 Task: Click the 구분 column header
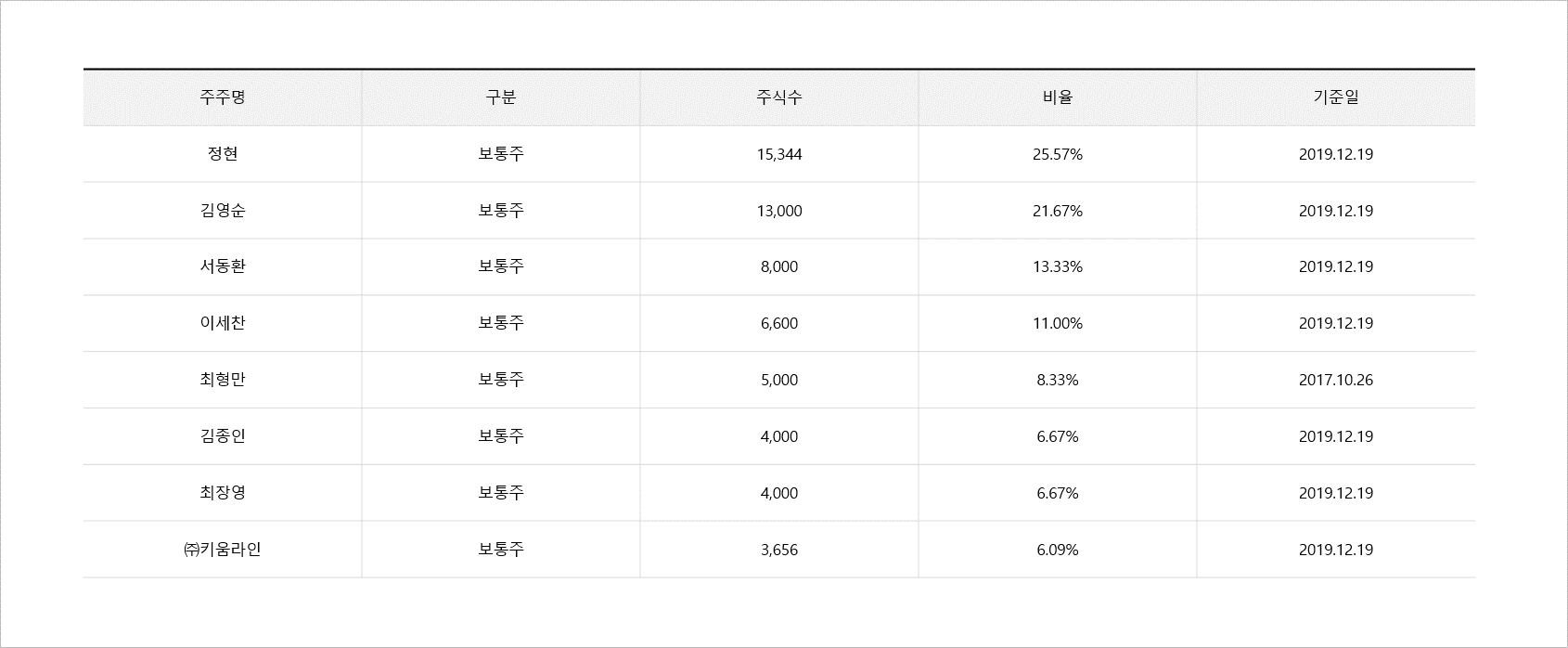tap(501, 97)
